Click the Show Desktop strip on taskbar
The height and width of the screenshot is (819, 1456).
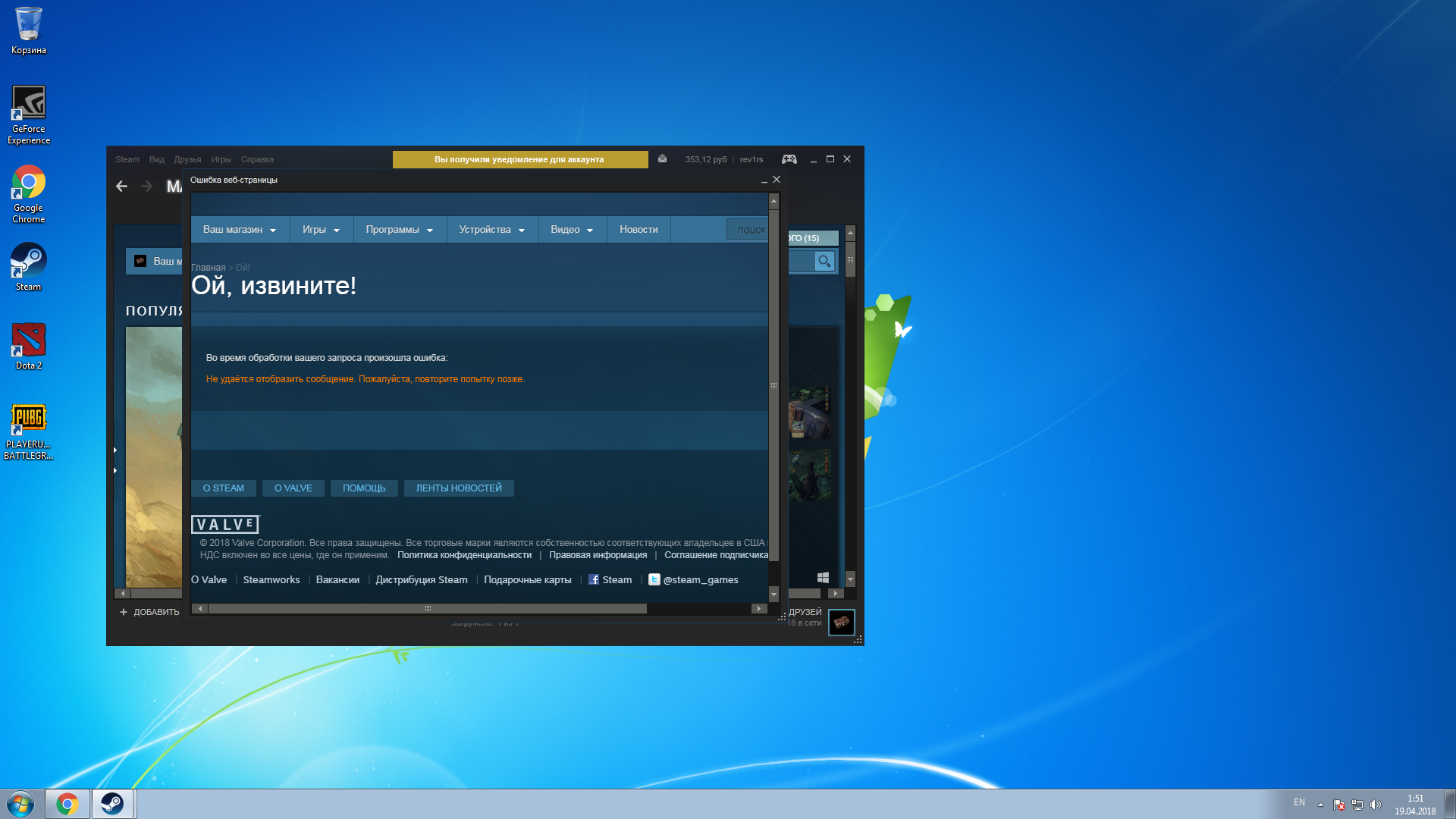(1450, 804)
